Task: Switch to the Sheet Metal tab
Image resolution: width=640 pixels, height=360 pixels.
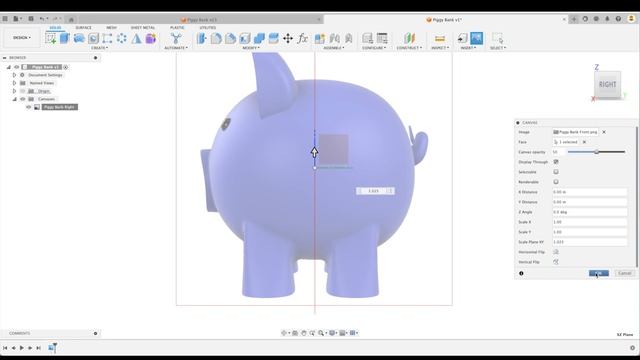Action: pos(142,28)
